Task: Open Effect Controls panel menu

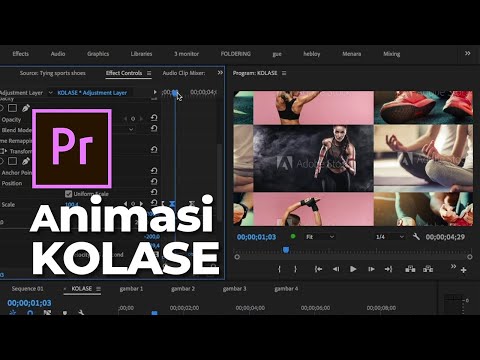Action: click(x=149, y=73)
